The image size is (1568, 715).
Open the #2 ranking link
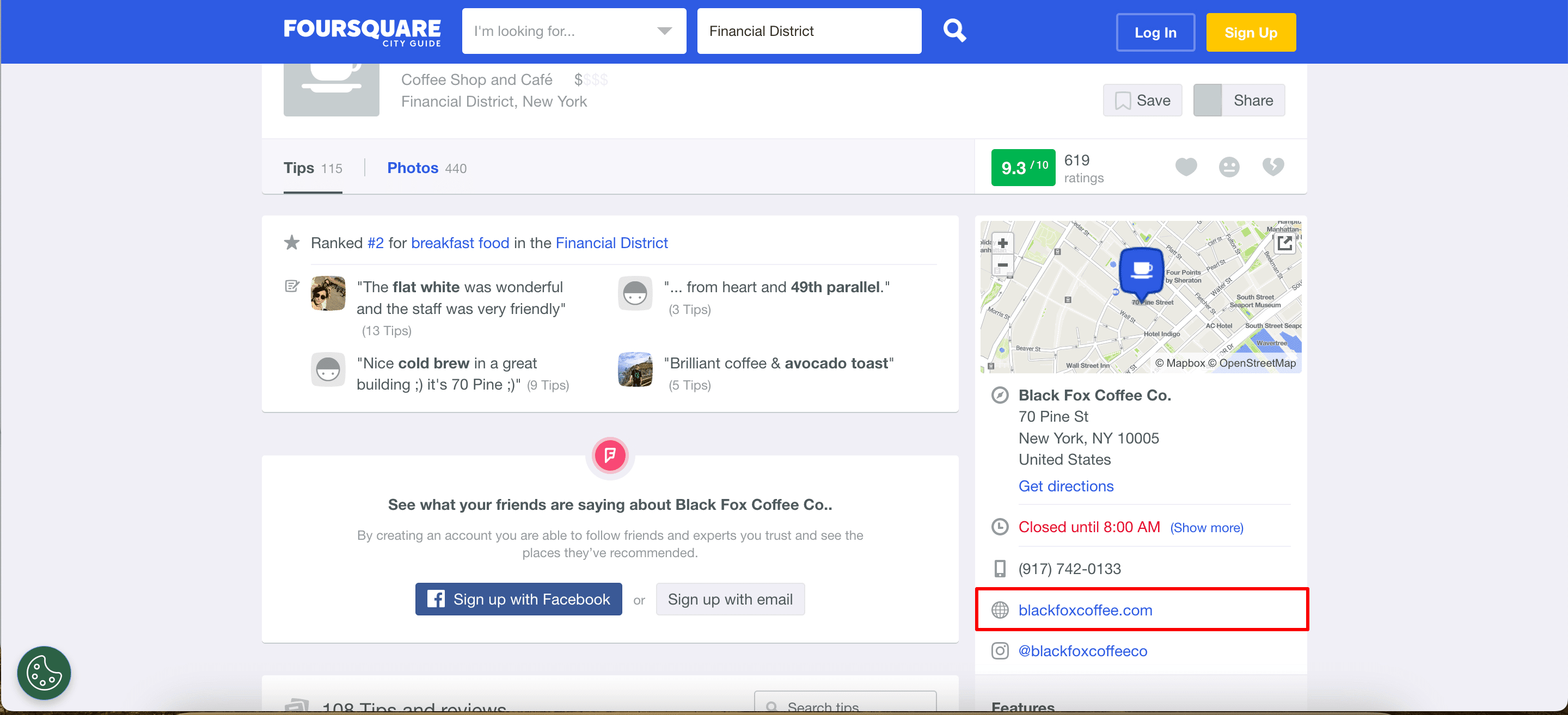(x=376, y=243)
